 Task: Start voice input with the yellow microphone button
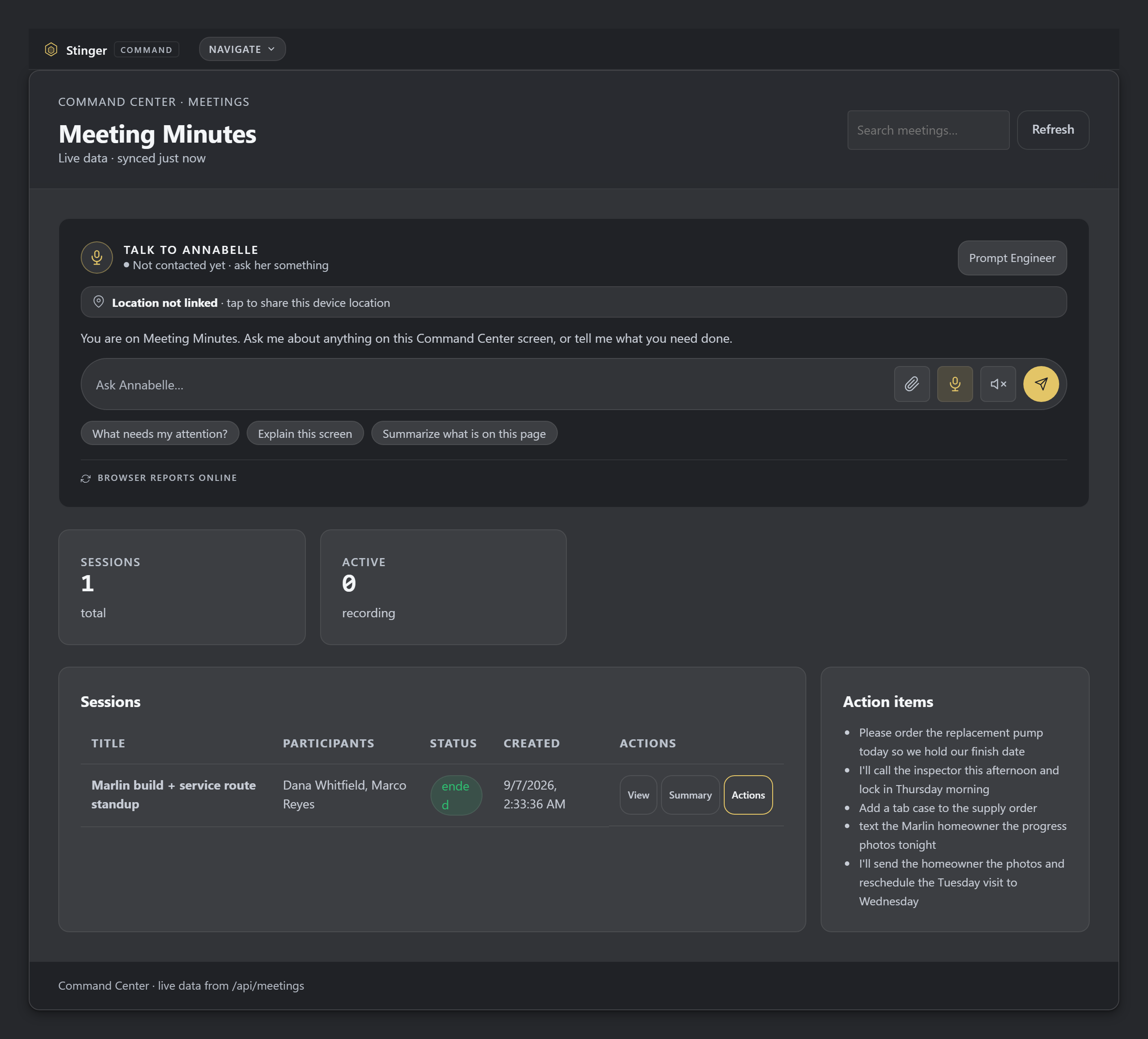[x=955, y=384]
